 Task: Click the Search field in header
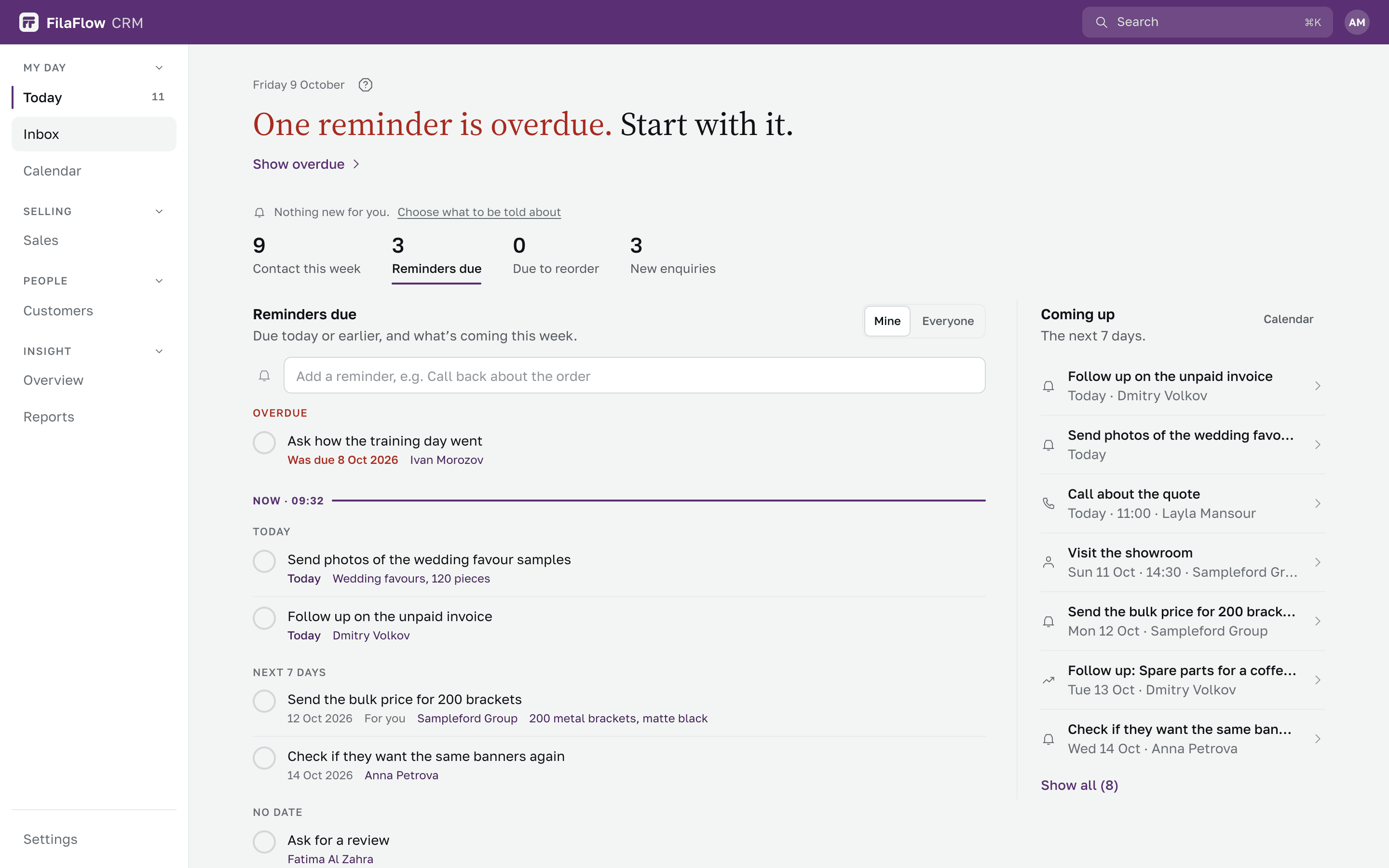pos(1207,22)
